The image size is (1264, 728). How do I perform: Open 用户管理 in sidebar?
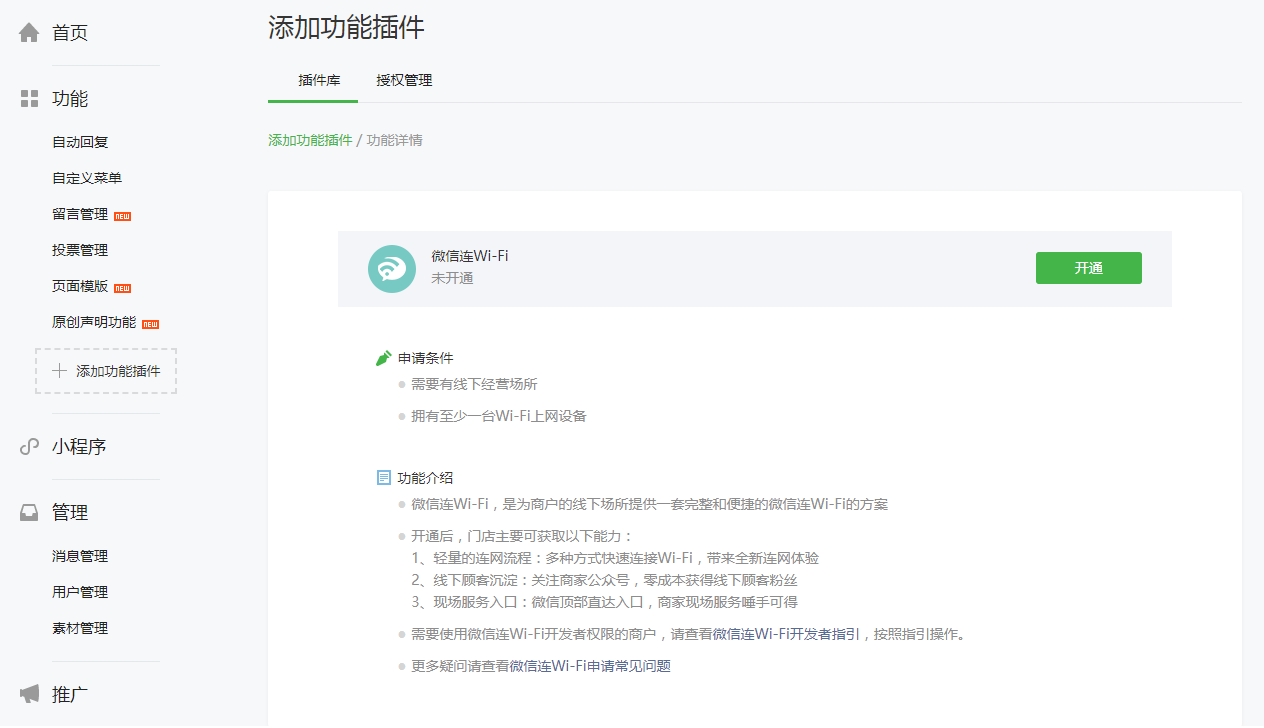(x=80, y=592)
